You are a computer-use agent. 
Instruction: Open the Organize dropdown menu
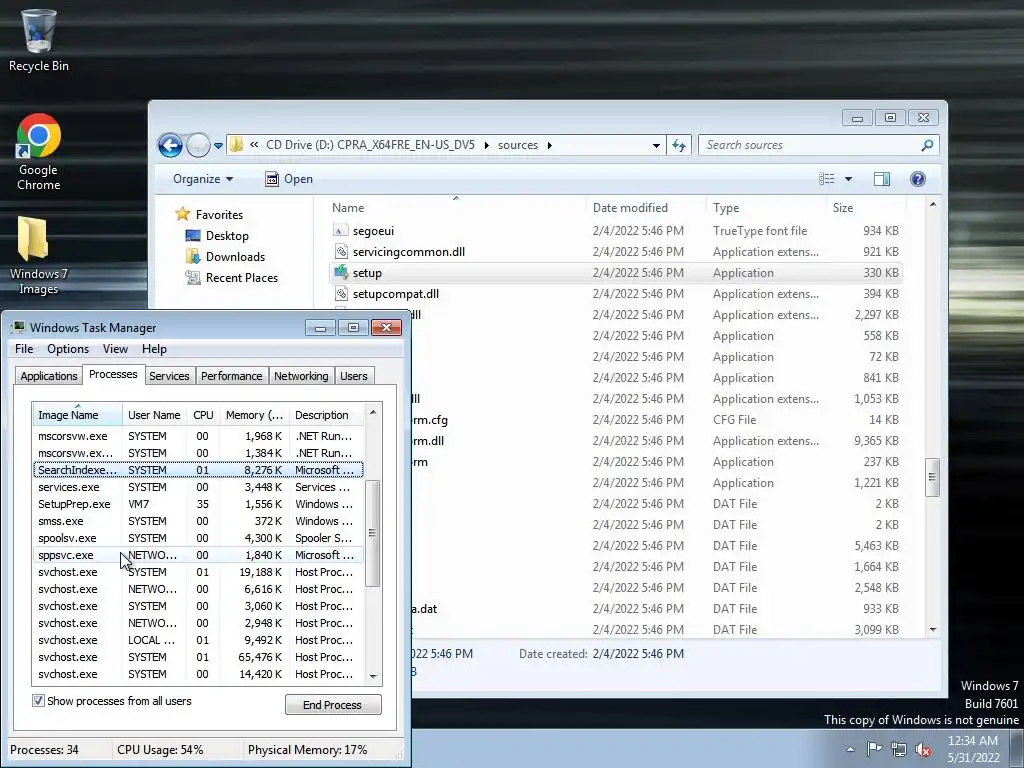point(202,179)
